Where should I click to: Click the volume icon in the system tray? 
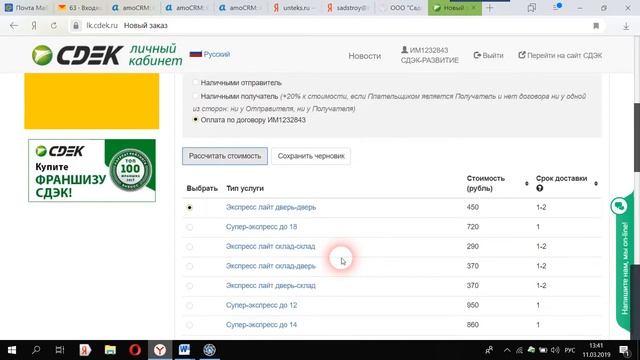tap(555, 350)
